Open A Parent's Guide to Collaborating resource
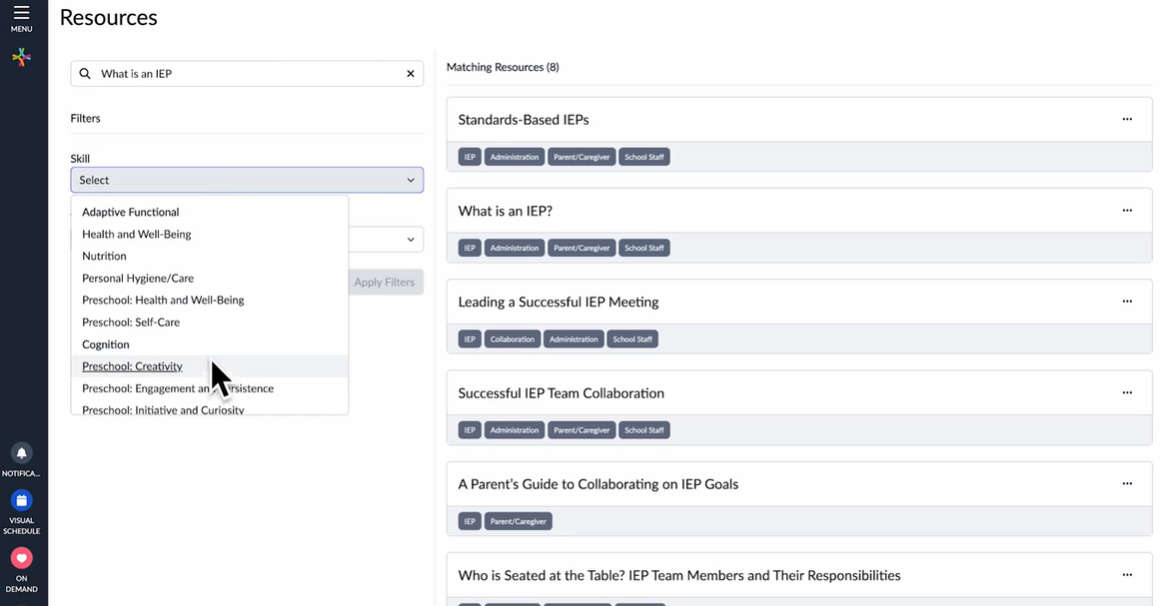Screen dimensions: 1173x606 tap(598, 484)
